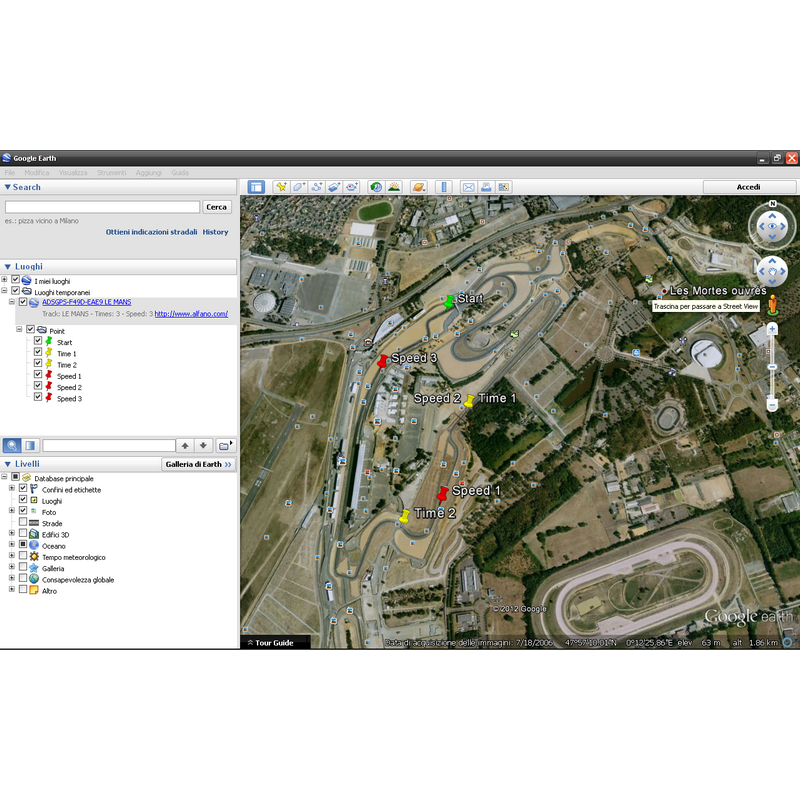
Task: Open the planet switcher icon
Action: tap(418, 187)
